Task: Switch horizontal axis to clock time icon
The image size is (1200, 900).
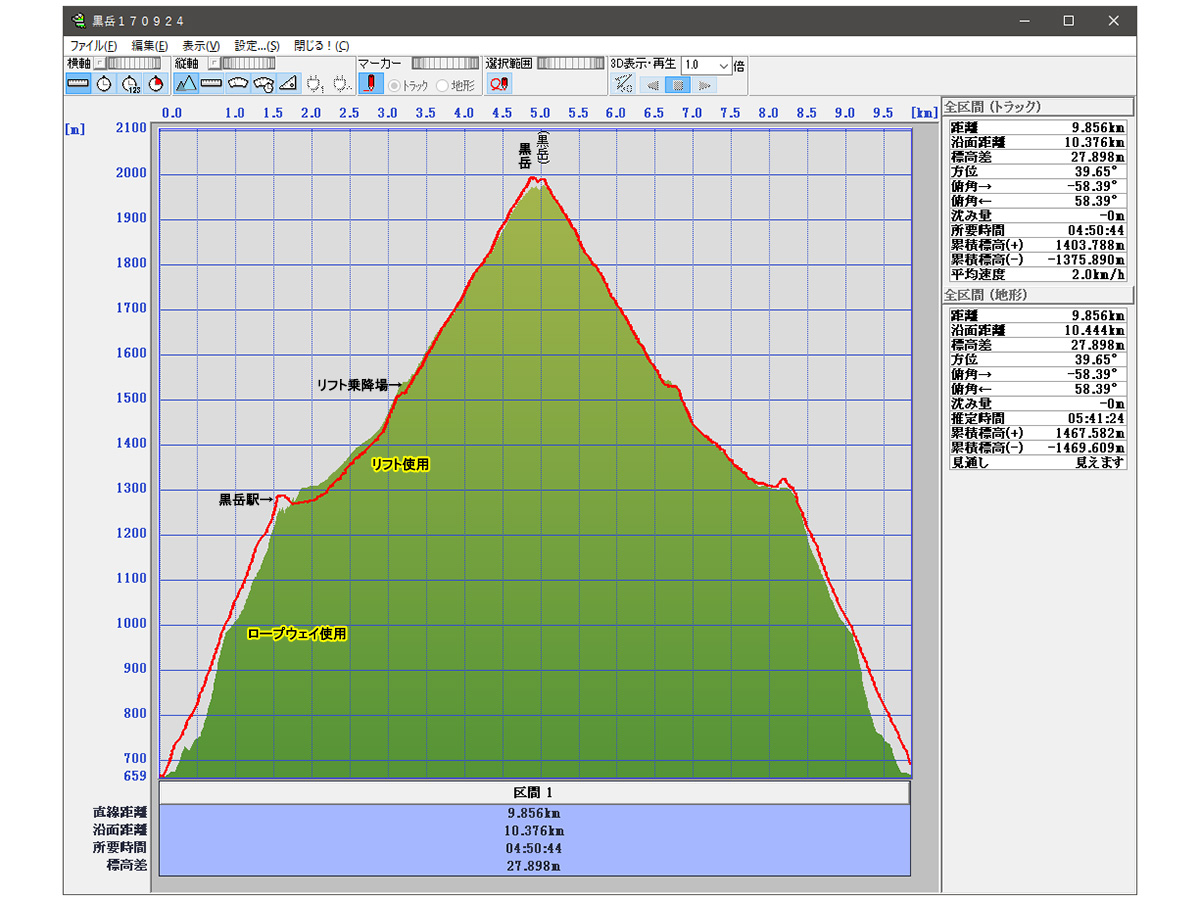Action: click(x=105, y=84)
